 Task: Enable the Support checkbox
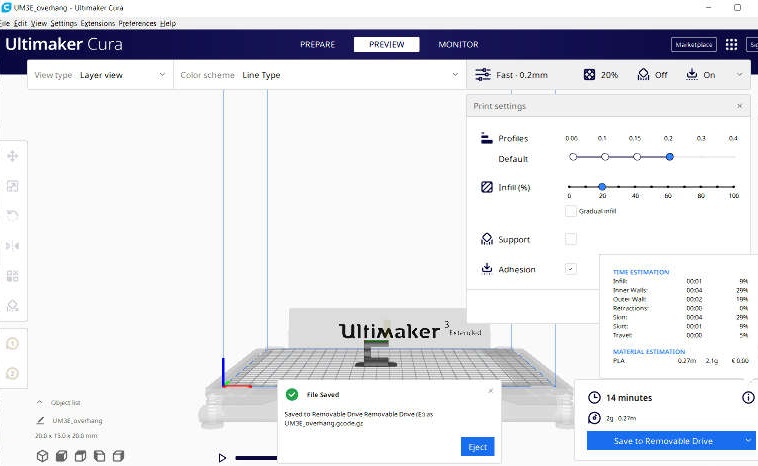[570, 239]
